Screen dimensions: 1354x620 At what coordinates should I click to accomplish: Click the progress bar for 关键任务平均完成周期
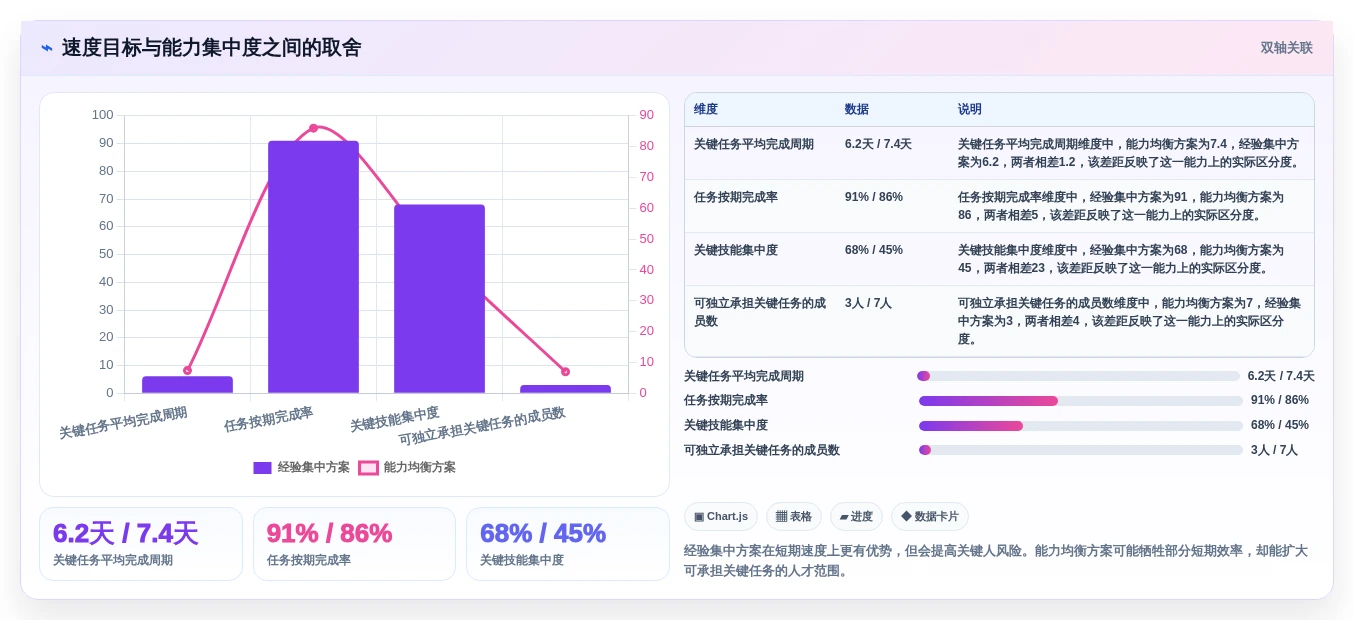coord(1078,376)
